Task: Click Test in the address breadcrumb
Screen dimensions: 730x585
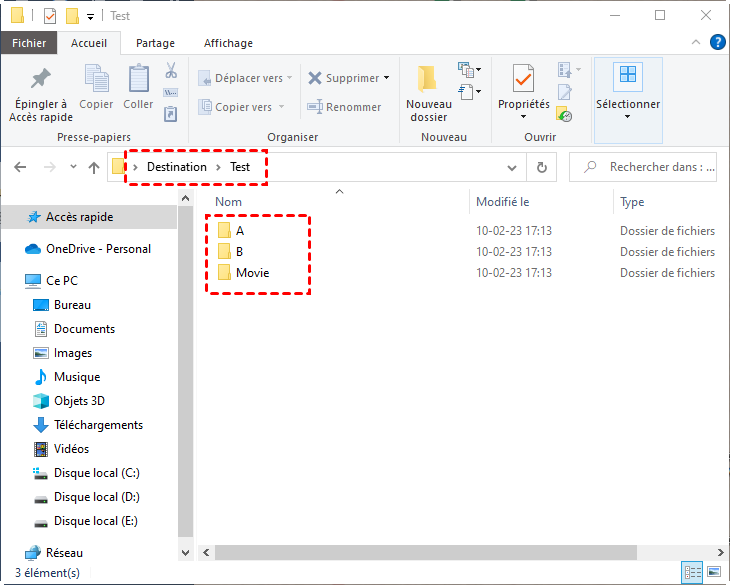Action: point(240,167)
